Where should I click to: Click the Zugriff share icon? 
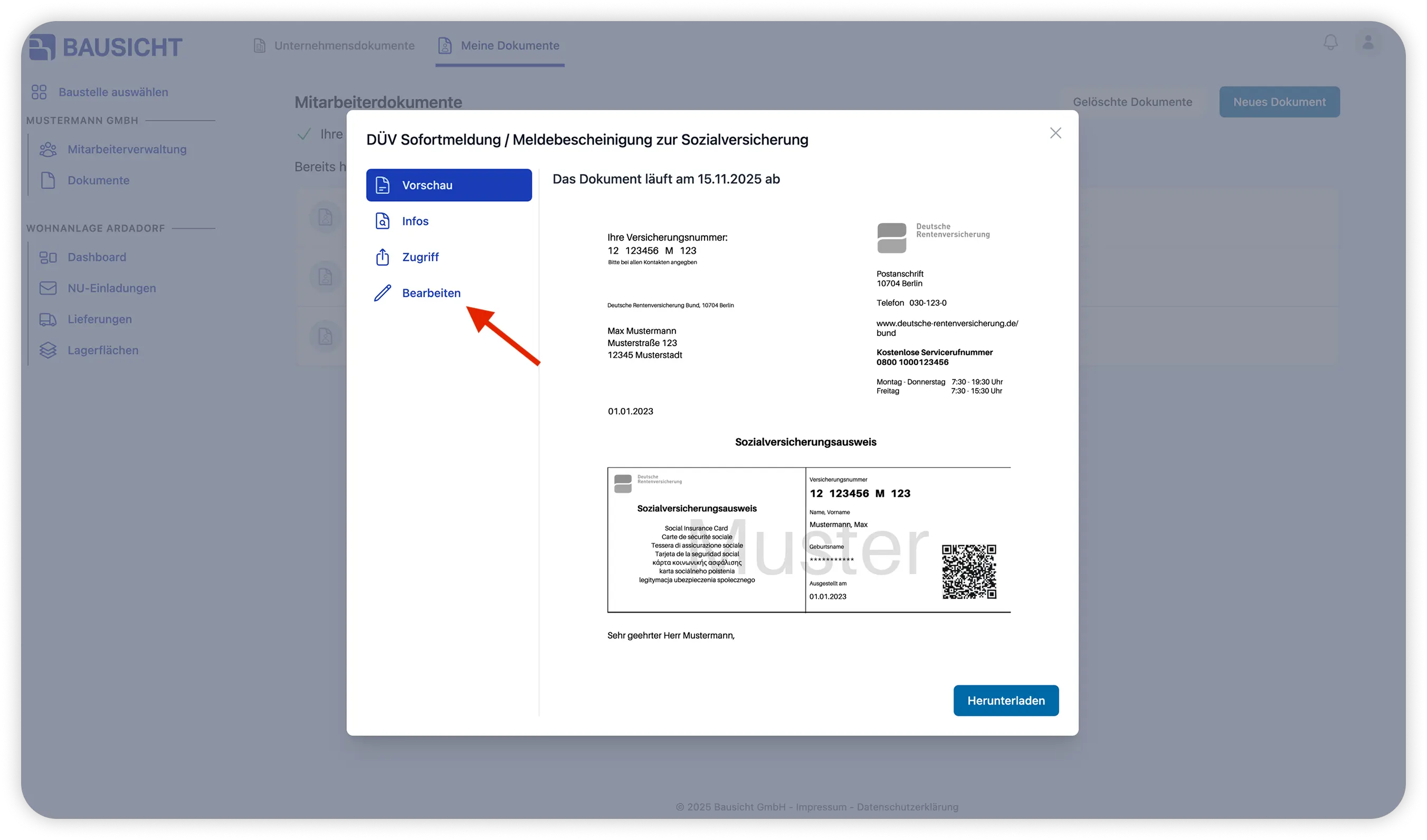(x=383, y=257)
